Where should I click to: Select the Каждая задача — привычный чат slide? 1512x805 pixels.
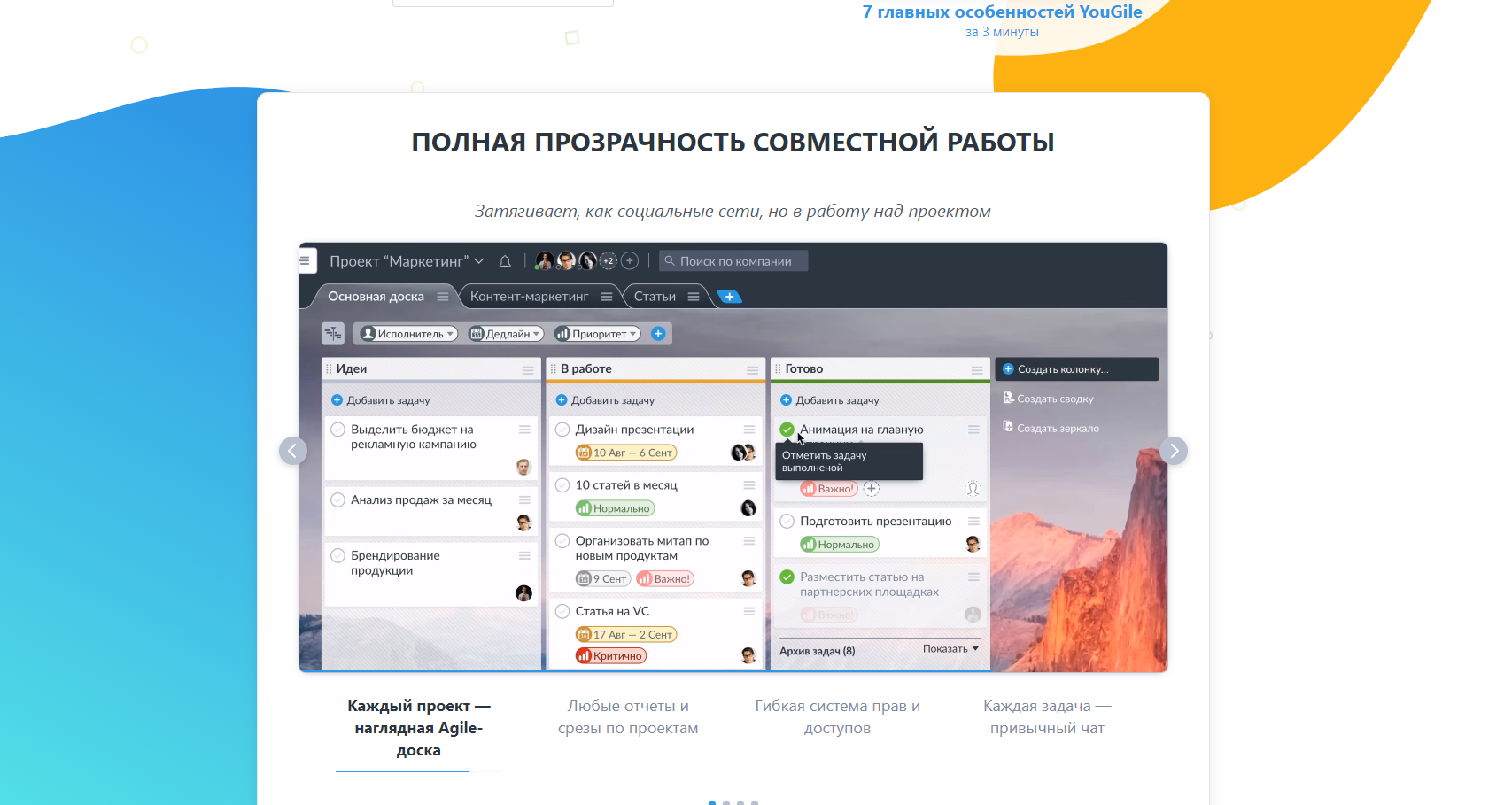pos(1047,717)
